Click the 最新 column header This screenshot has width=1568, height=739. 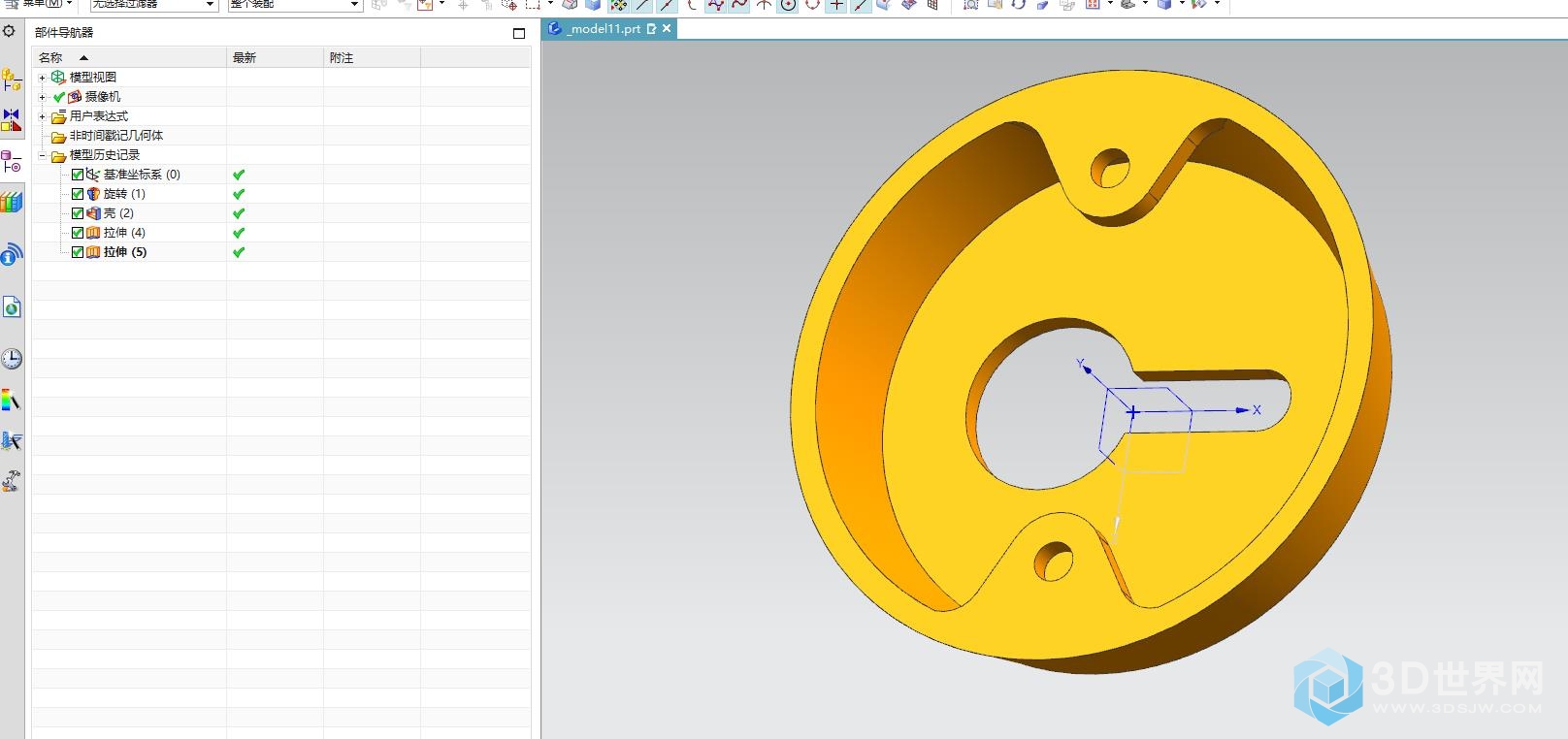[275, 58]
